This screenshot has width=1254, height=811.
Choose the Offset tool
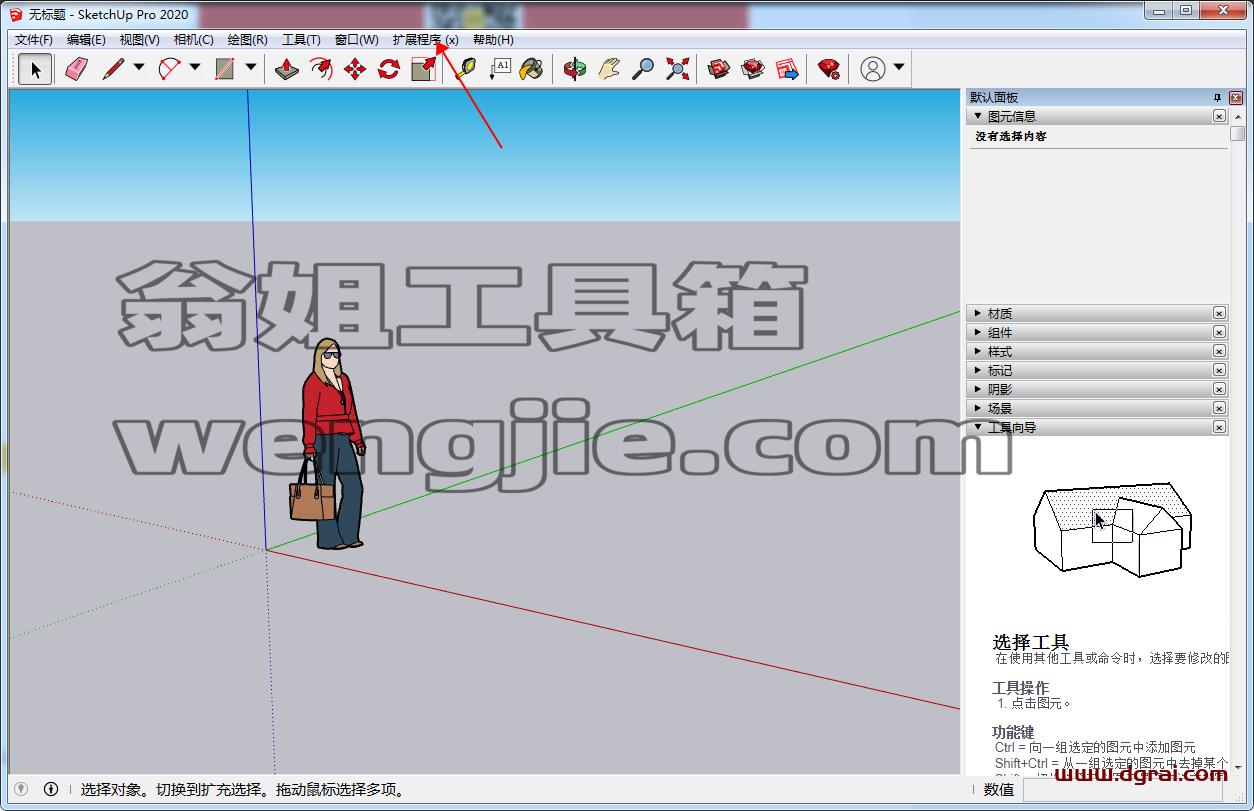click(x=321, y=69)
